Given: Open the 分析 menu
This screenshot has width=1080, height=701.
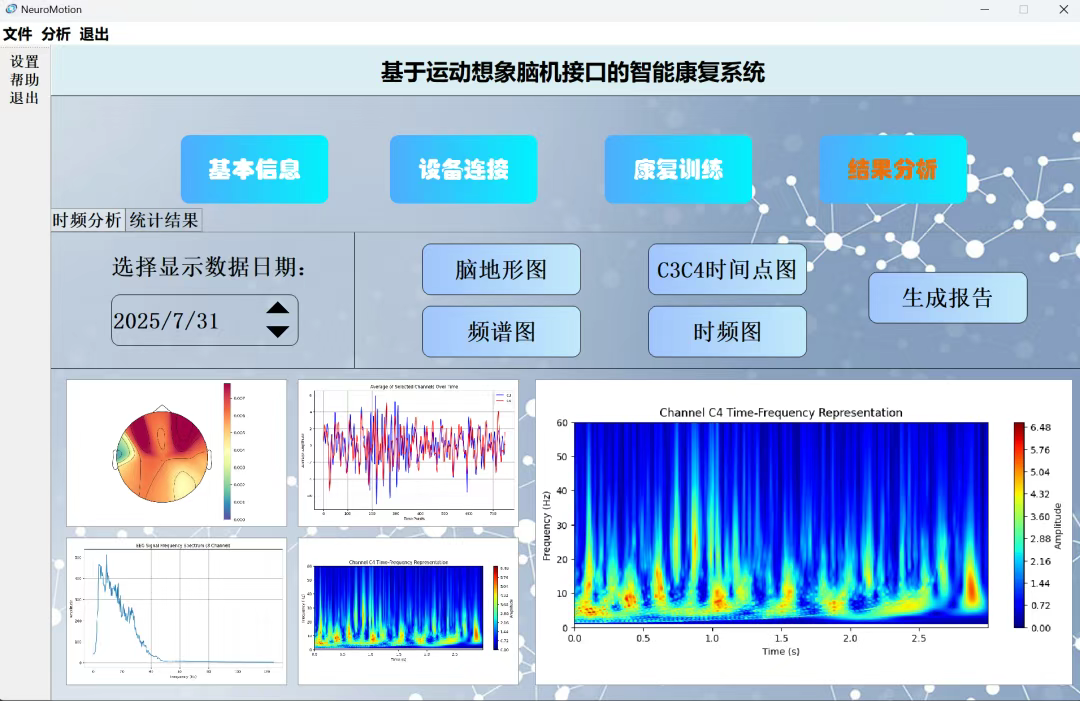Looking at the screenshot, I should click(54, 33).
